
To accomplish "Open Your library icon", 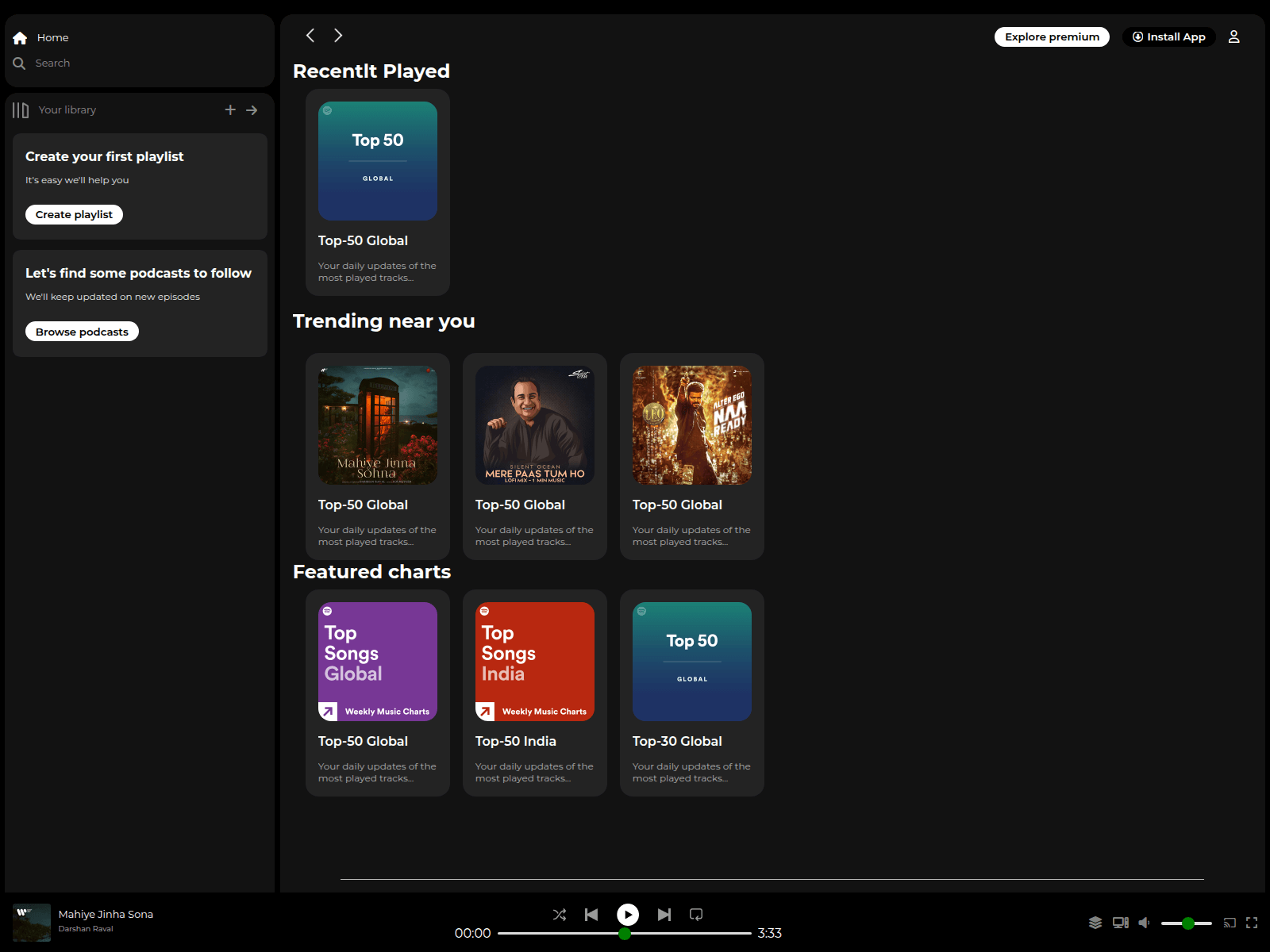I will (x=21, y=110).
